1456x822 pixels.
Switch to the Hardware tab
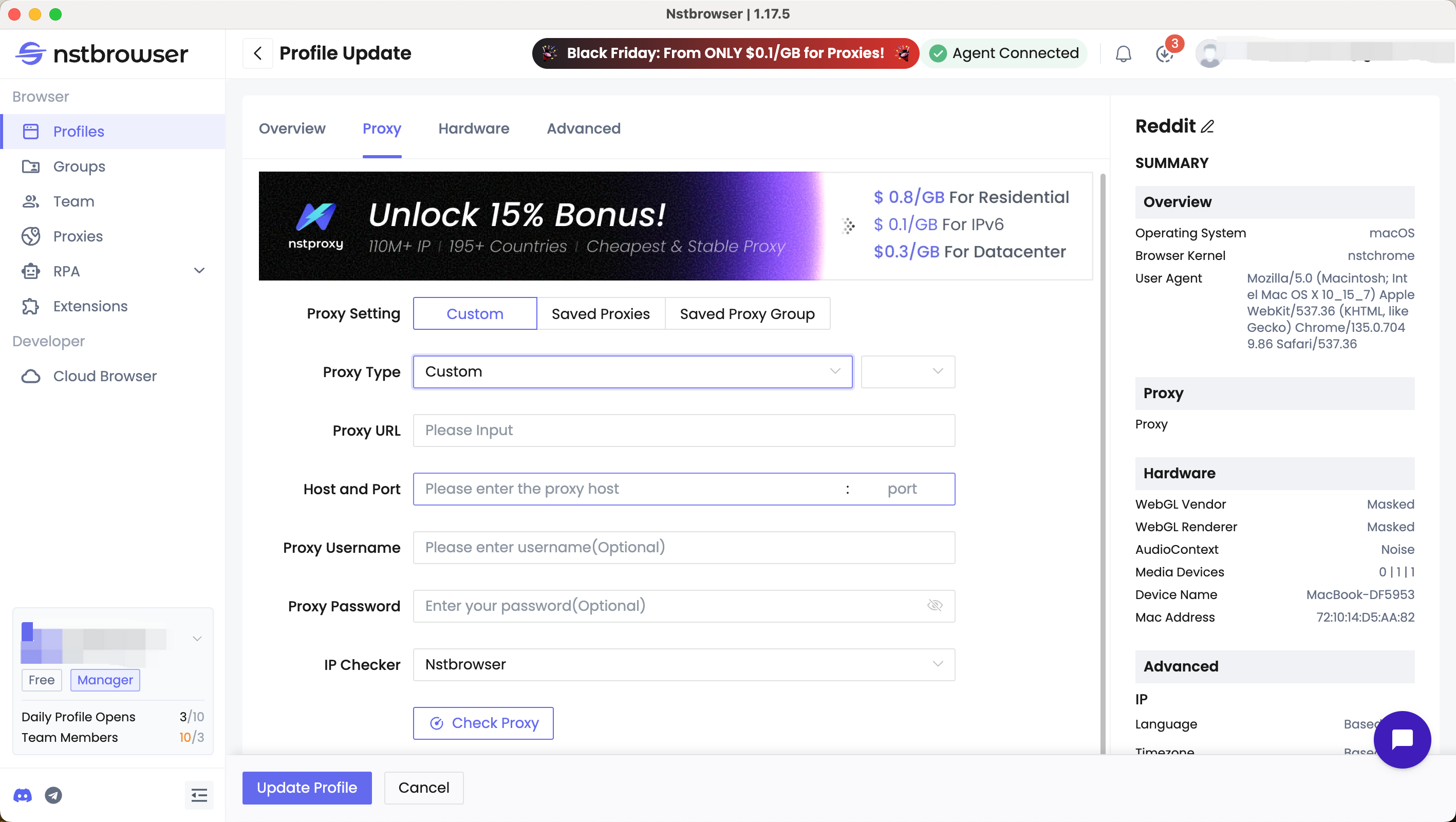[x=474, y=128]
